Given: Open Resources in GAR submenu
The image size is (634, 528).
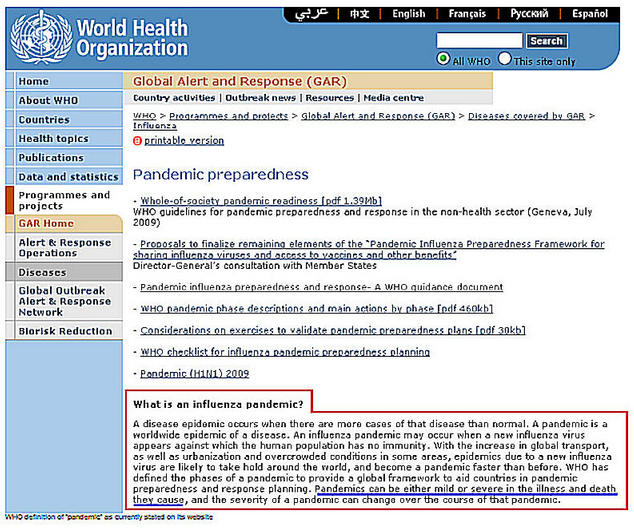Looking at the screenshot, I should (330, 98).
